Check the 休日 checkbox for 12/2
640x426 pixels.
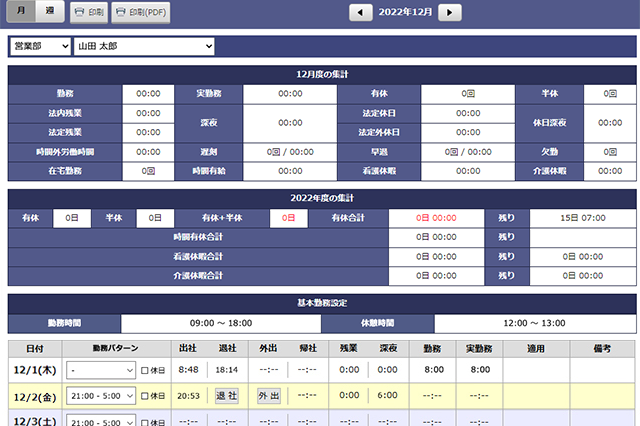(x=146, y=395)
